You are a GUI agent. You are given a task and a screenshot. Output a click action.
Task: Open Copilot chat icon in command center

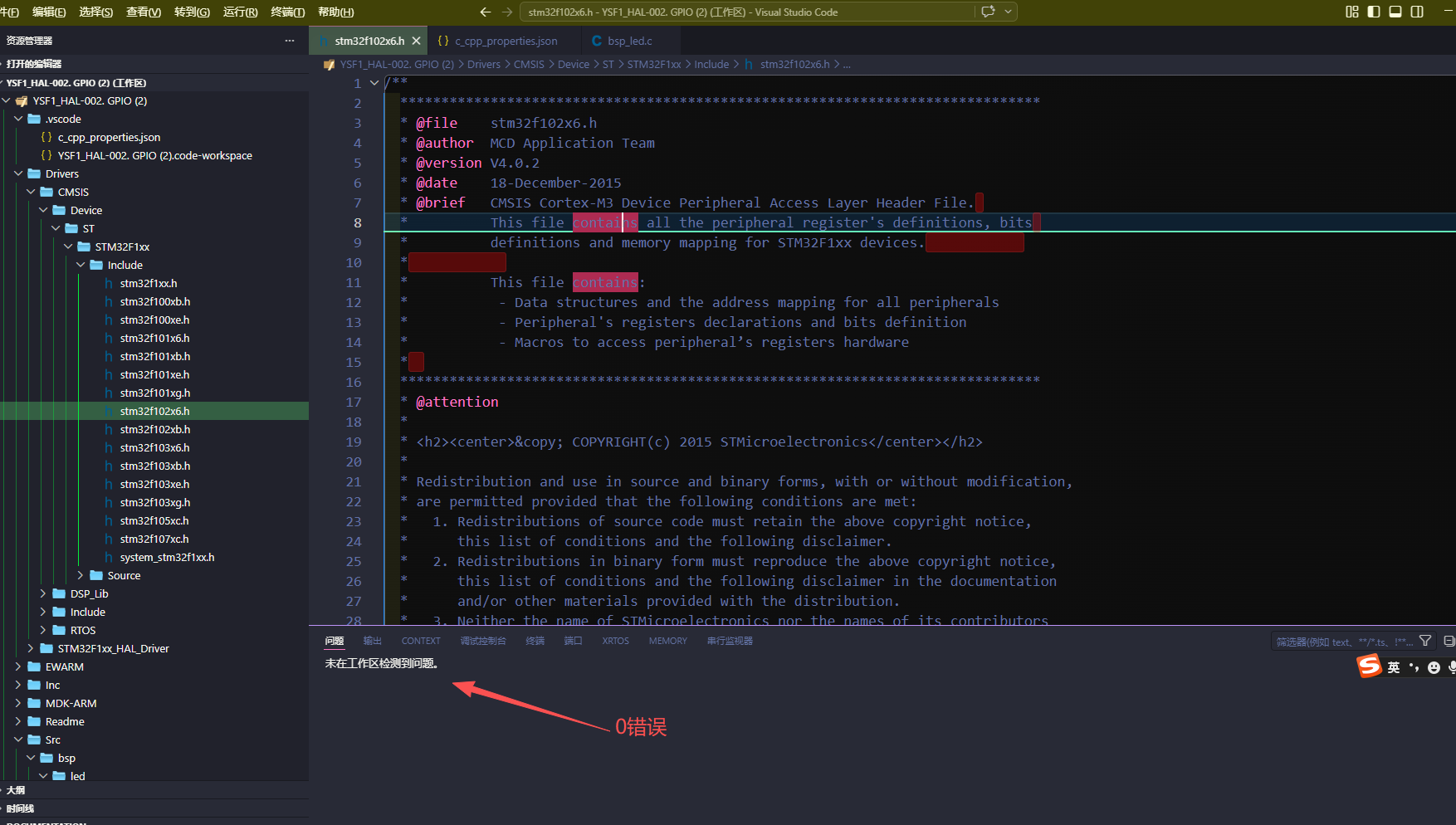[988, 12]
